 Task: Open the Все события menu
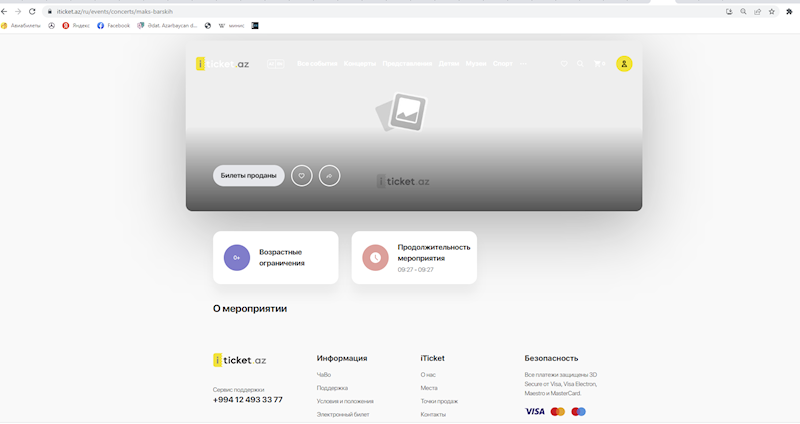click(x=317, y=64)
